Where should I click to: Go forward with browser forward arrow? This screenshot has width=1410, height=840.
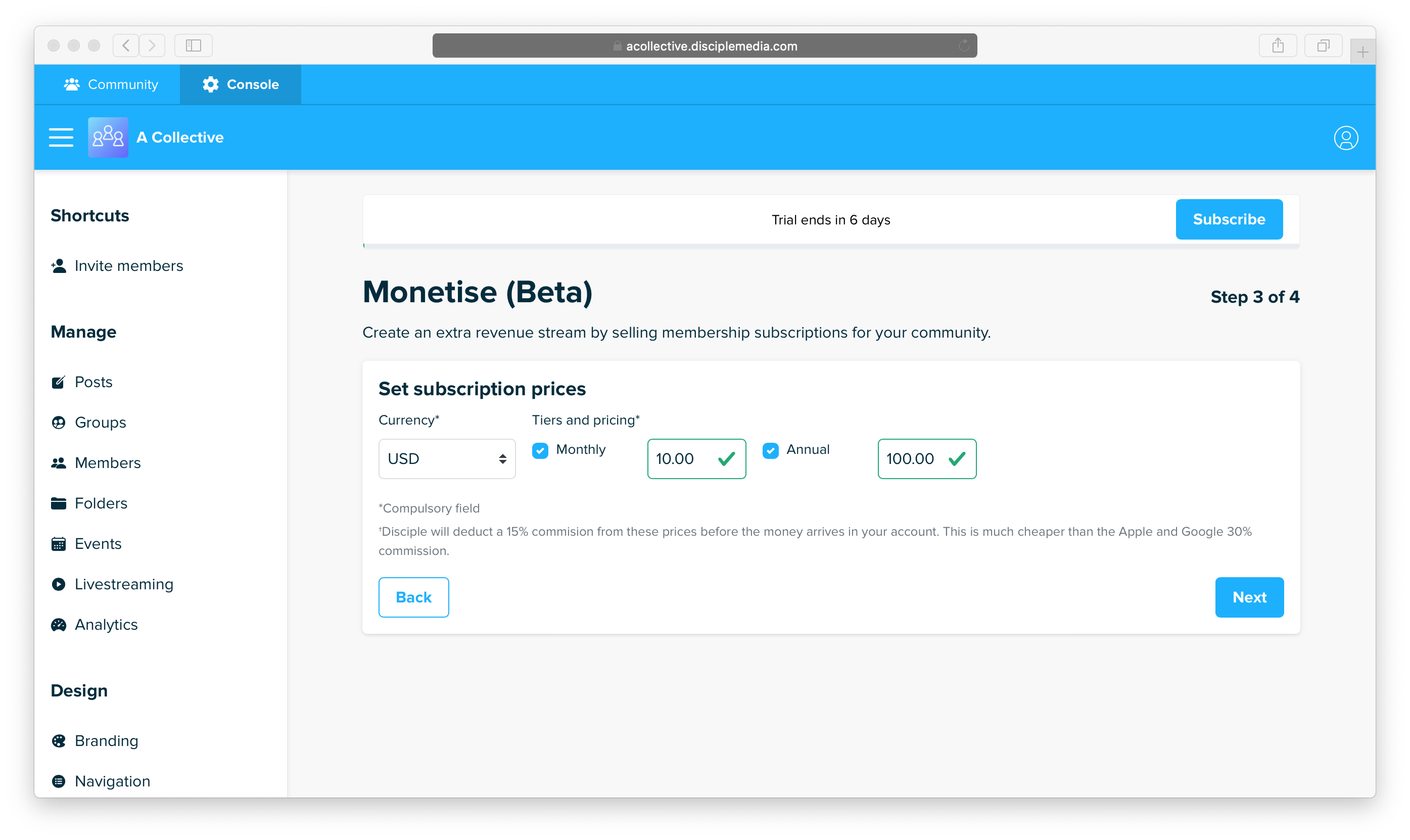152,45
